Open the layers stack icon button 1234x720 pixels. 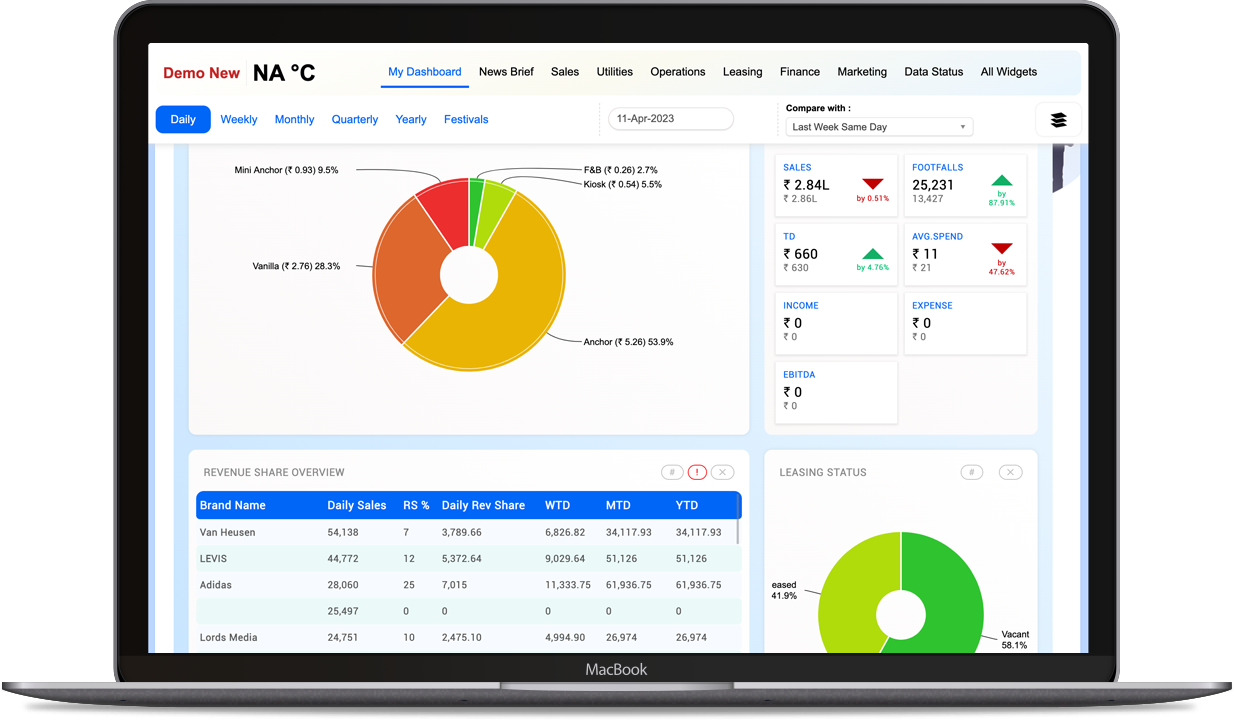pos(1058,120)
